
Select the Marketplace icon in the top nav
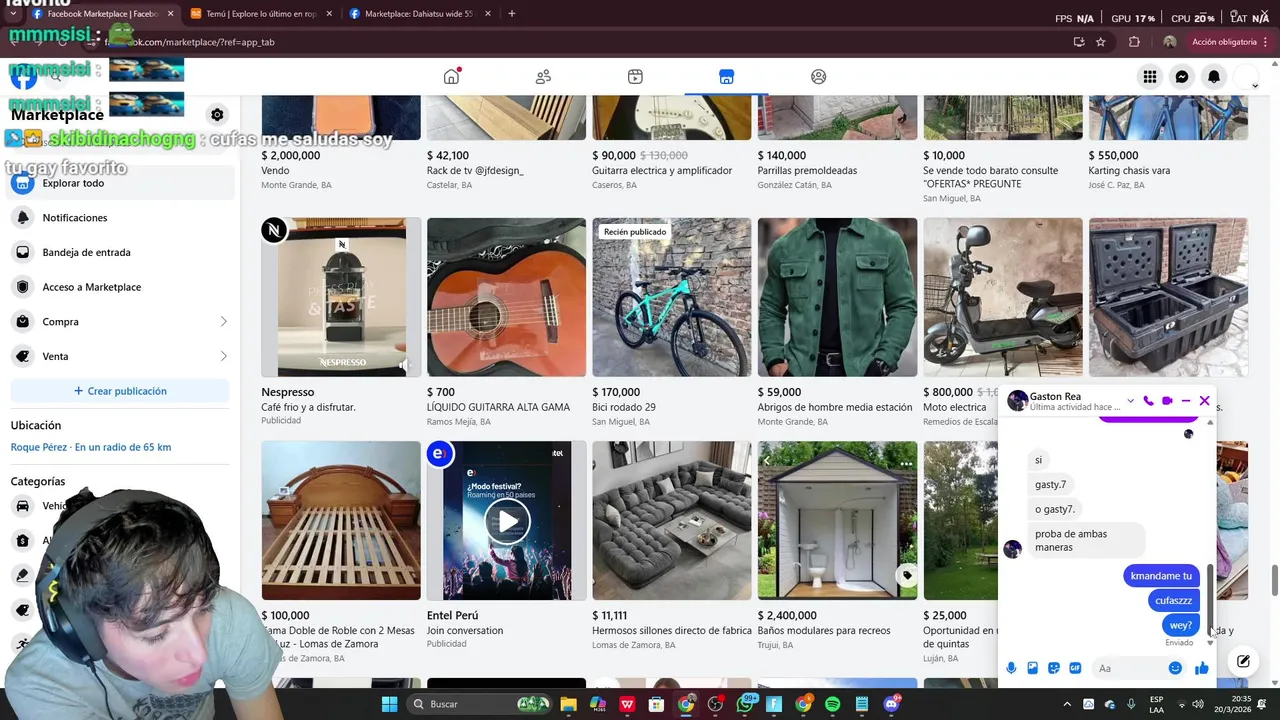[x=727, y=77]
